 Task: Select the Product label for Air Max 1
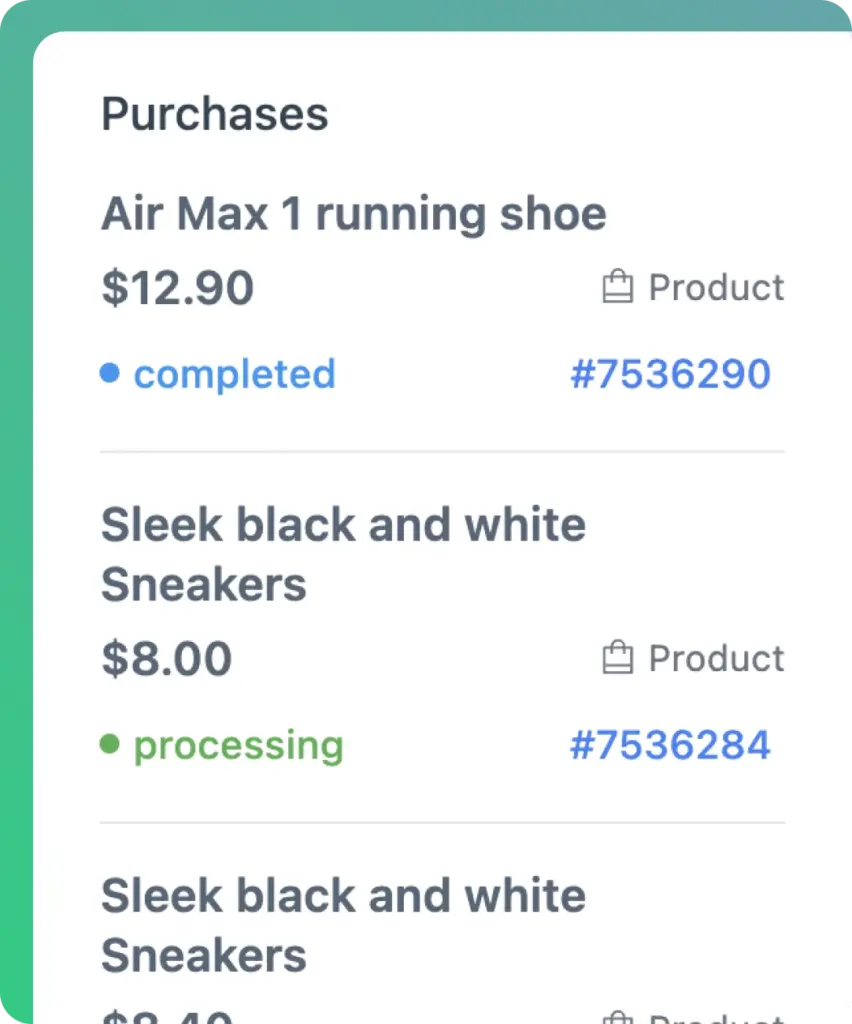(716, 287)
